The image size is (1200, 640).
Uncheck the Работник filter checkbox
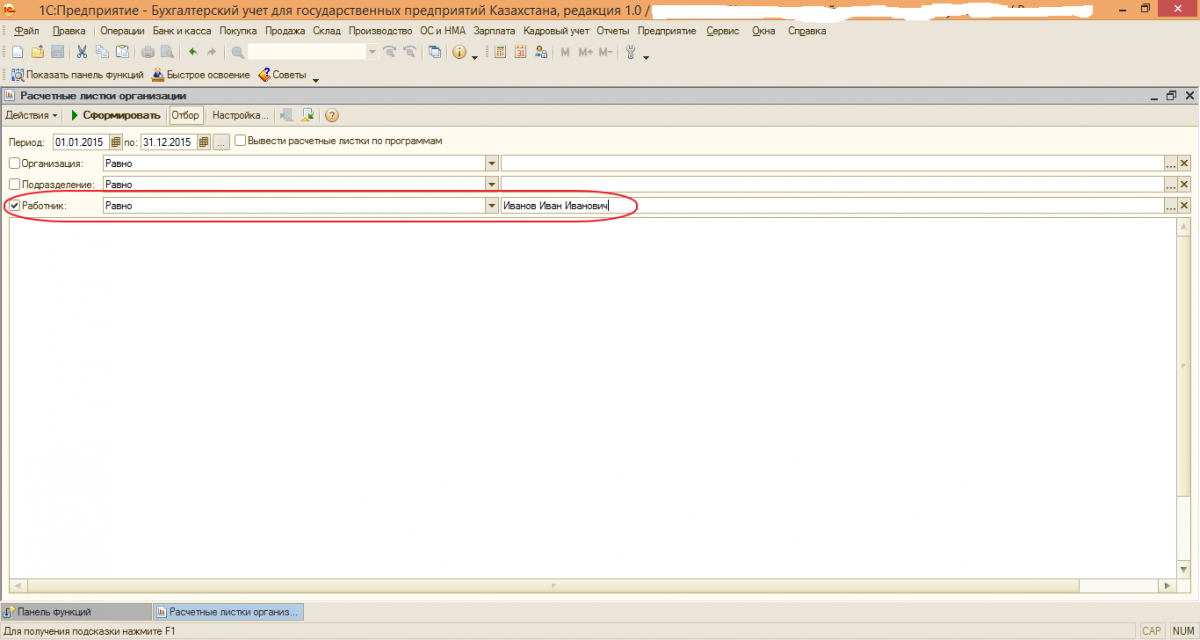[x=14, y=205]
